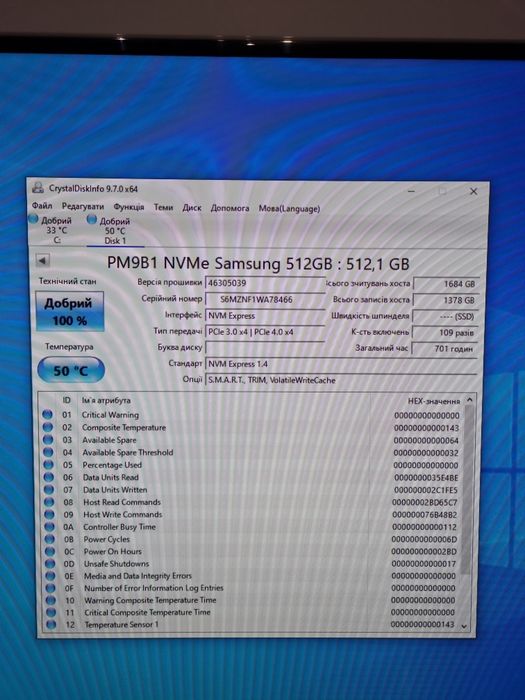Image resolution: width=525 pixels, height=700 pixels.
Task: Click the options field S.M.A.R.T., TRIM, VolatileWriteCache
Action: (x=342, y=380)
